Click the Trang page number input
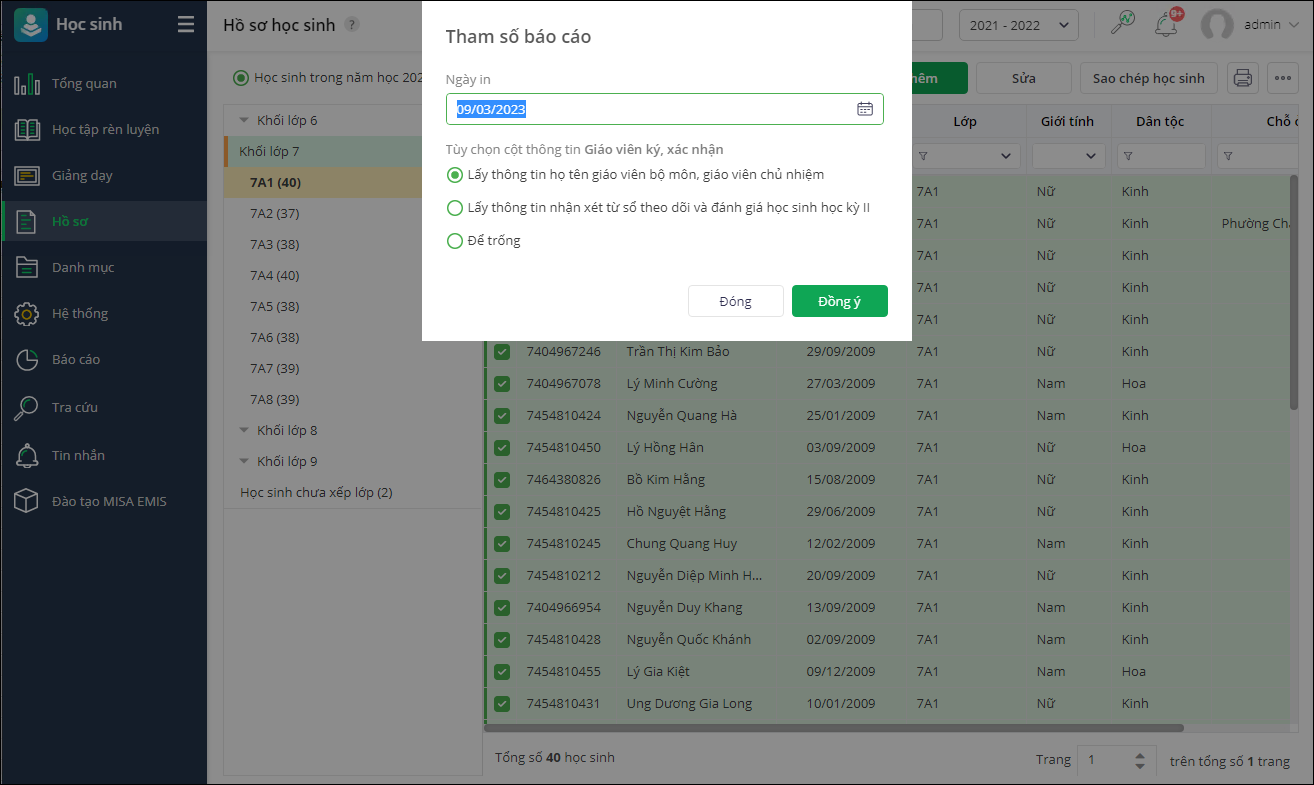 [1103, 760]
